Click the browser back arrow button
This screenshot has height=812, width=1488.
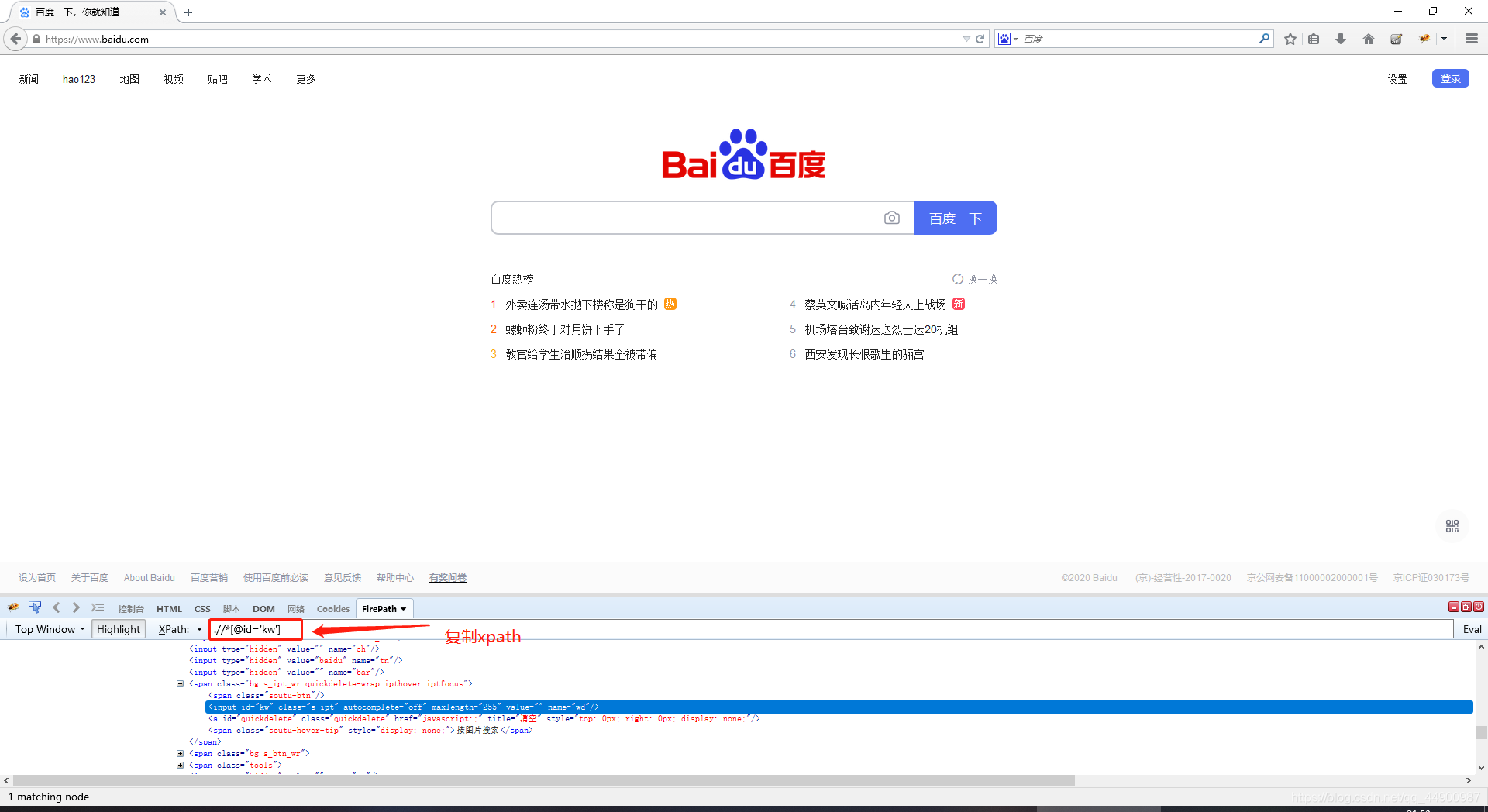pyautogui.click(x=16, y=39)
